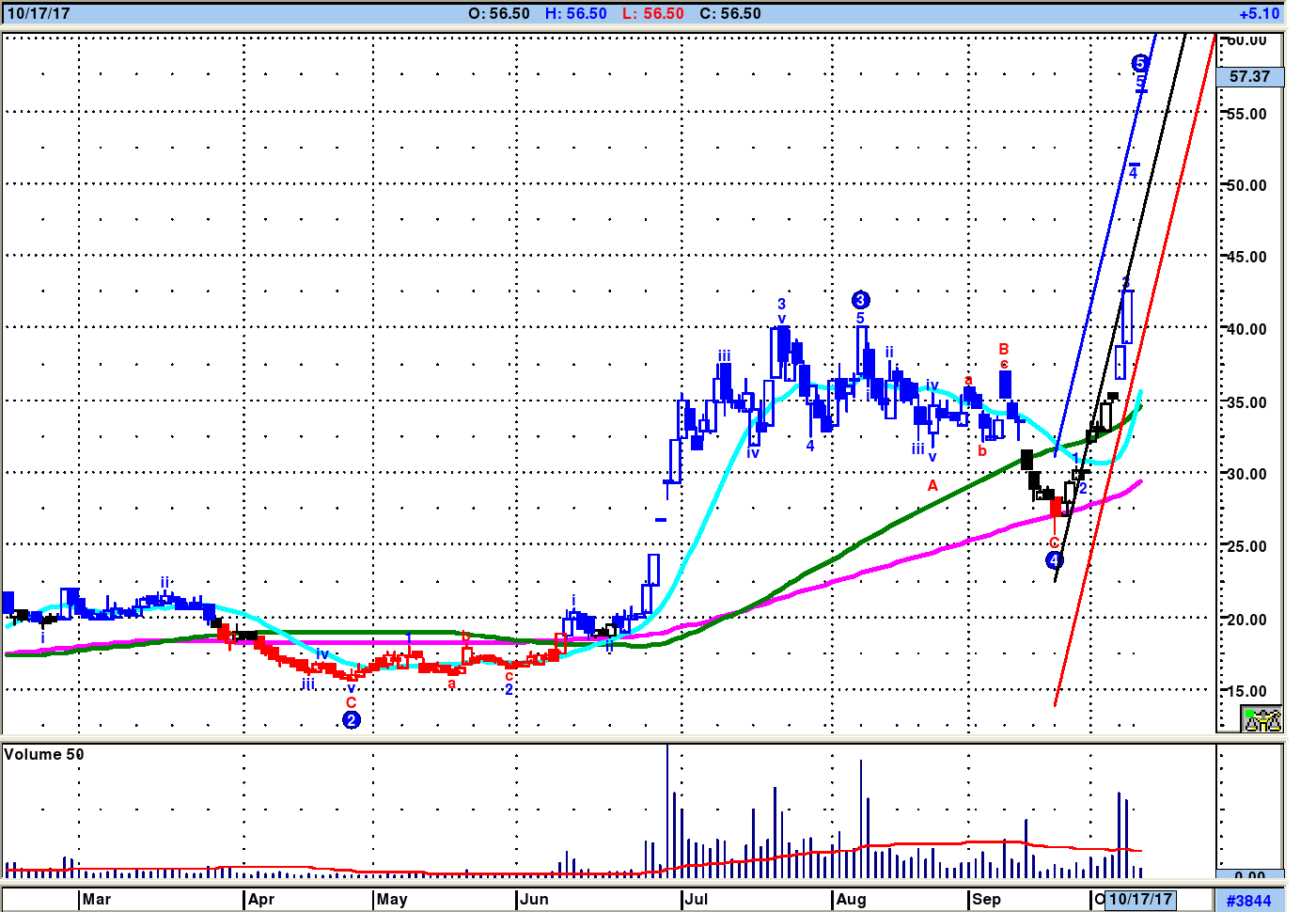1316x912 pixels.
Task: Click the balance scale icon on the price axis
Action: click(1262, 720)
